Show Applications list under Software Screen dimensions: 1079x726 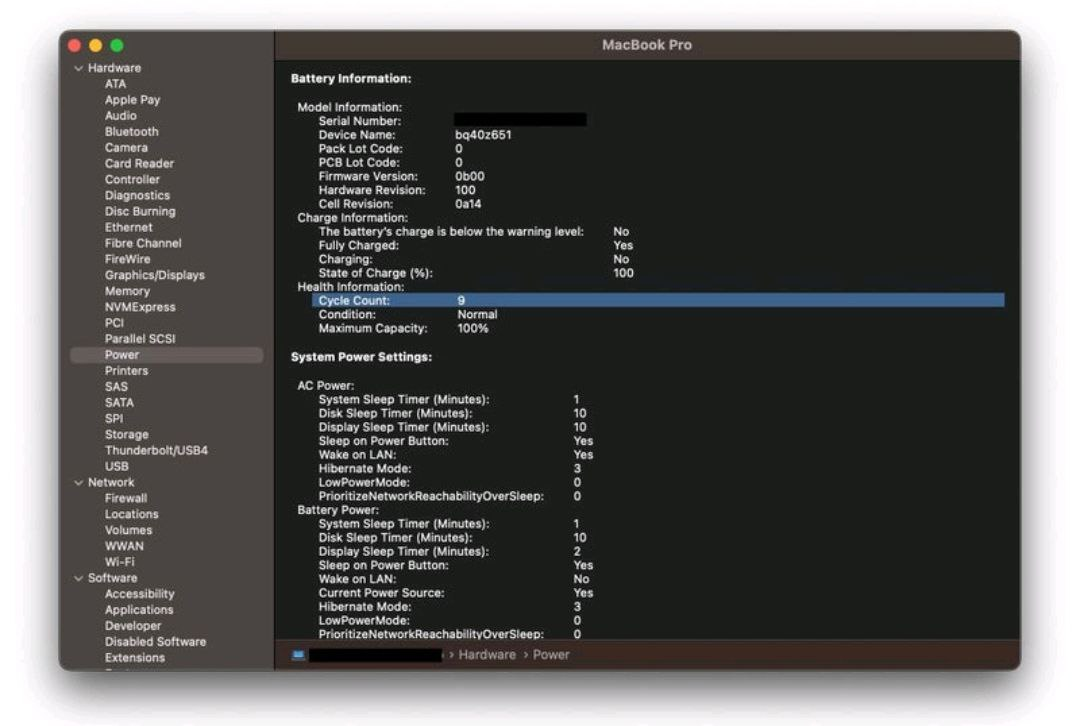click(x=139, y=610)
